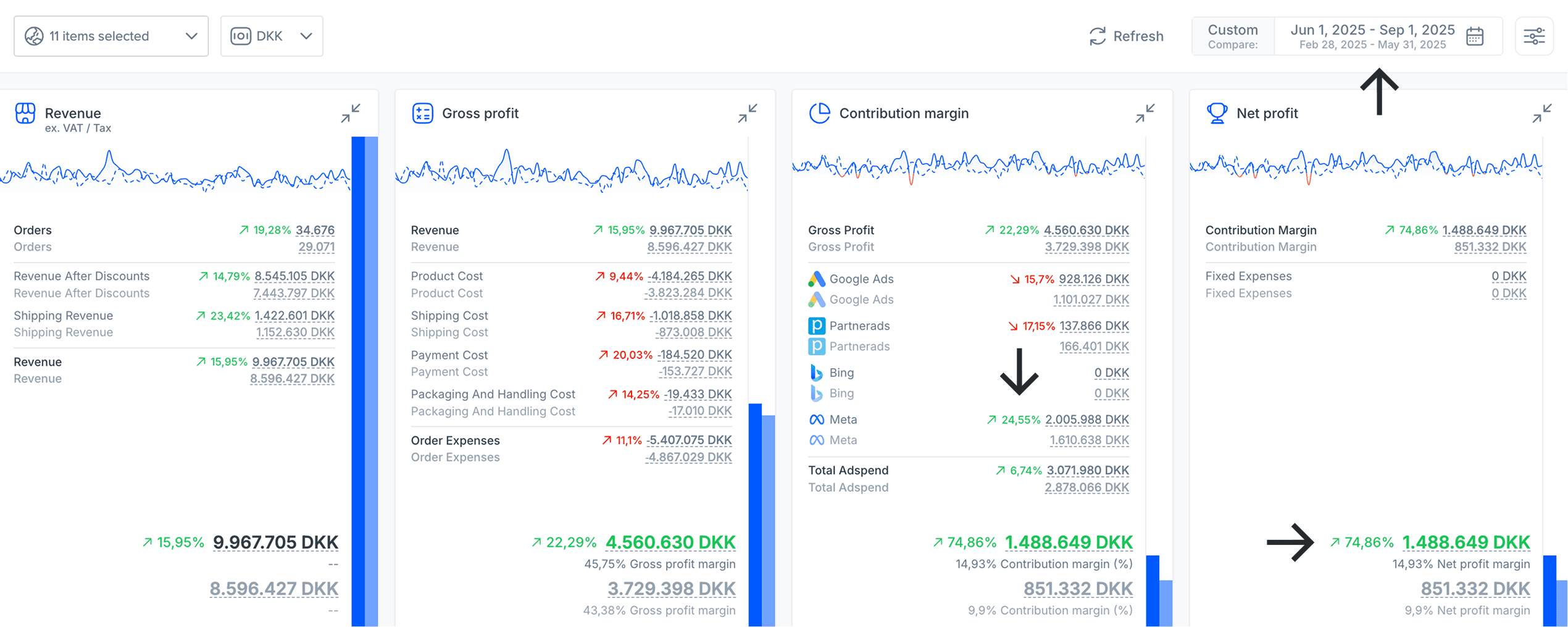Image resolution: width=1568 pixels, height=627 pixels.
Task: Open the DKK currency dropdown
Action: (x=272, y=36)
